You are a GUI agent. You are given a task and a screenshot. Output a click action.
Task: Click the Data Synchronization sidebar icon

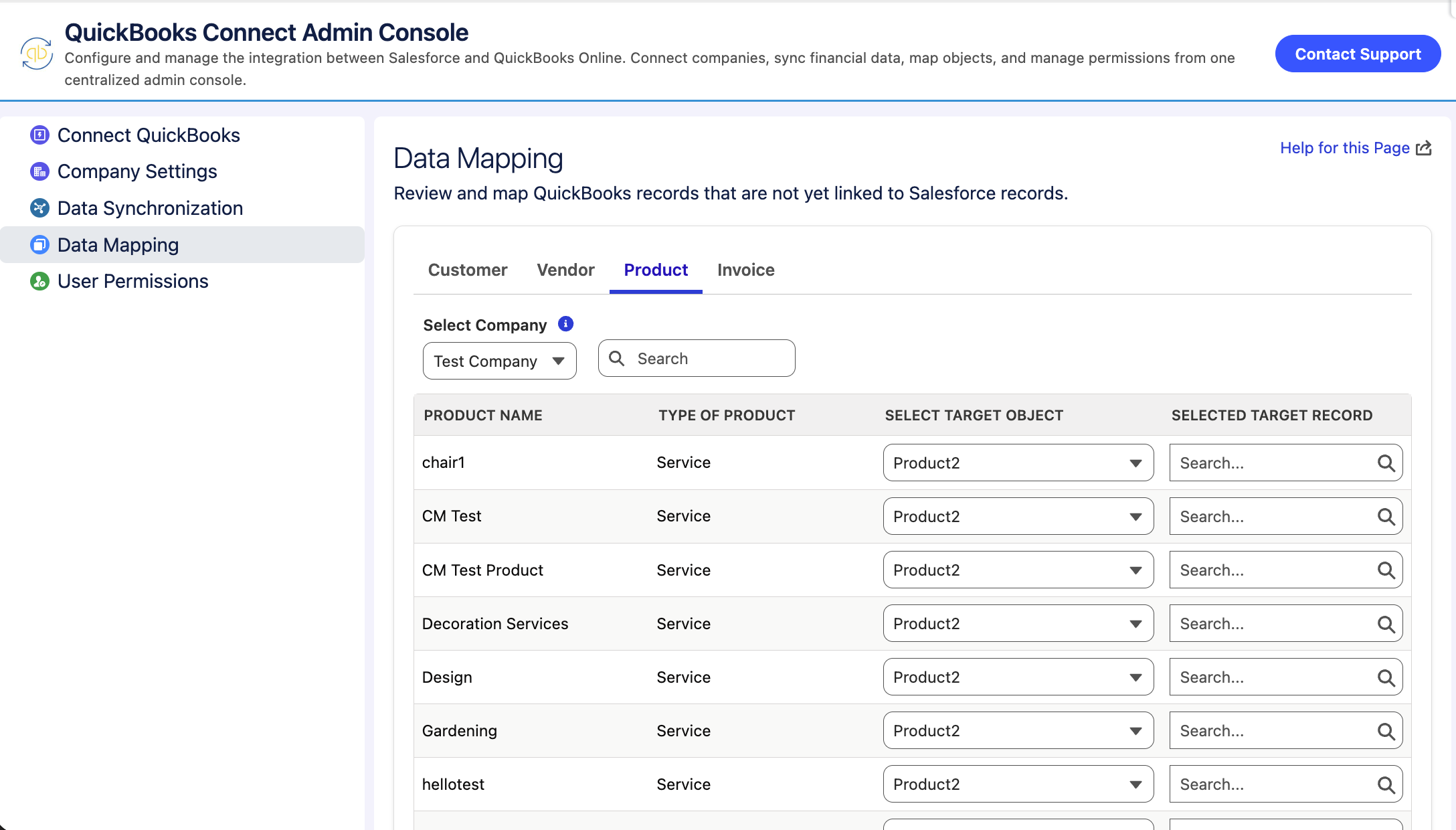click(x=40, y=208)
